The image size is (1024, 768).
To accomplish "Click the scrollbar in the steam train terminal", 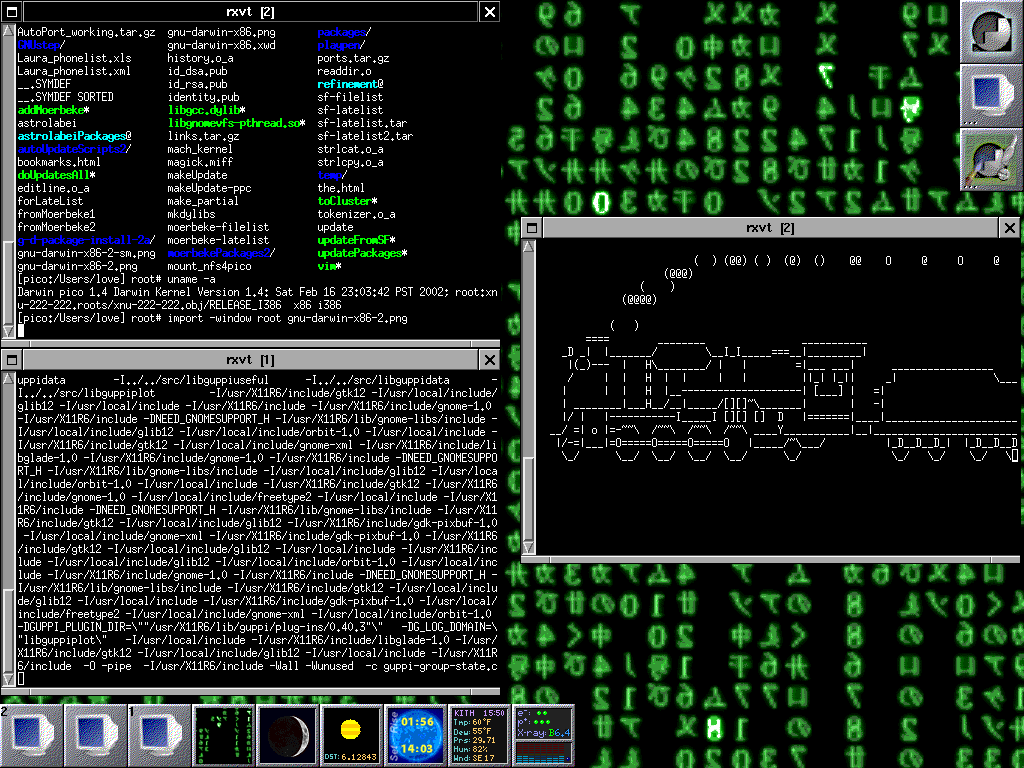I will (530, 400).
